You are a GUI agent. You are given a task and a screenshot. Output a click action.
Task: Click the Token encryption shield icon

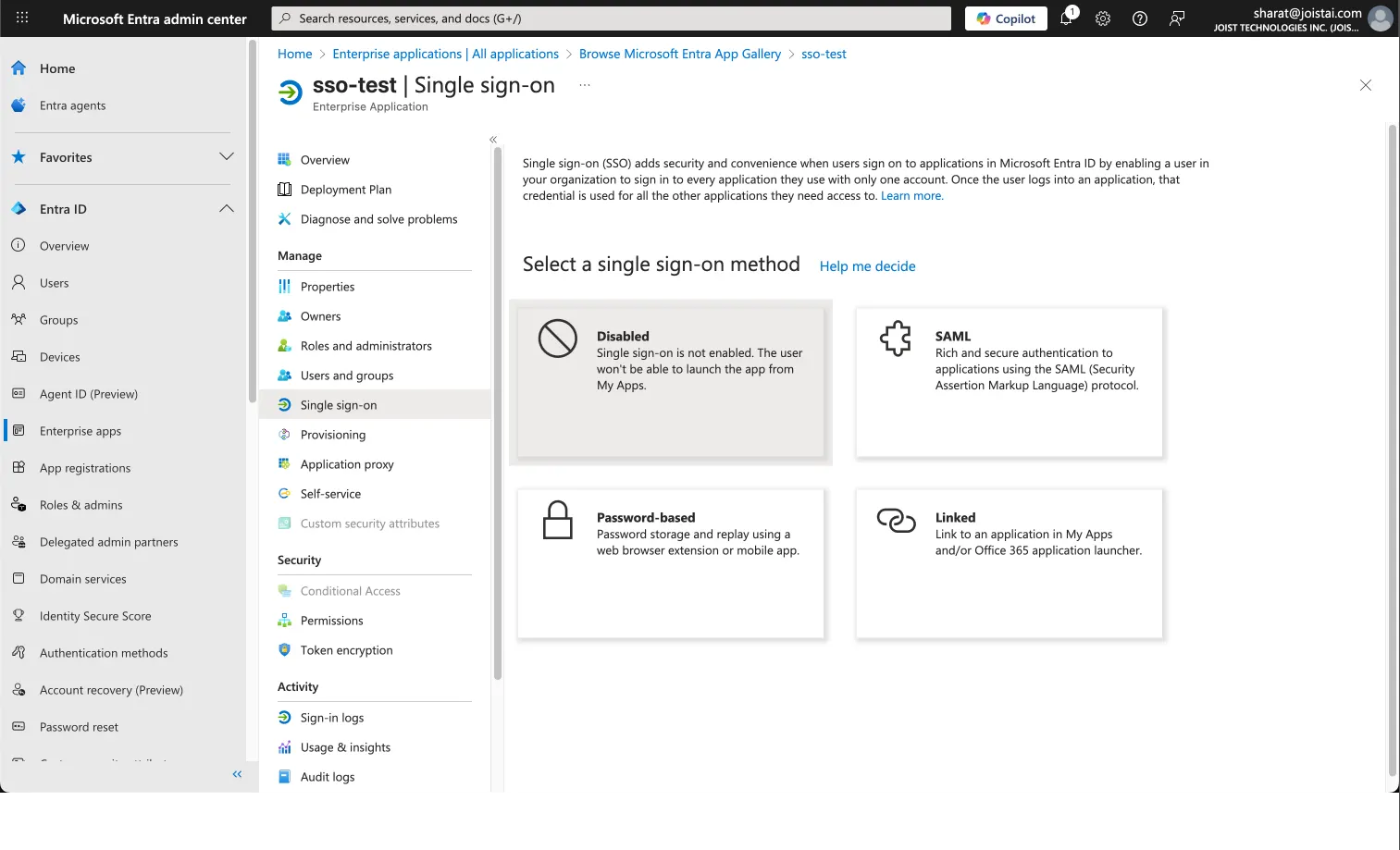(285, 650)
